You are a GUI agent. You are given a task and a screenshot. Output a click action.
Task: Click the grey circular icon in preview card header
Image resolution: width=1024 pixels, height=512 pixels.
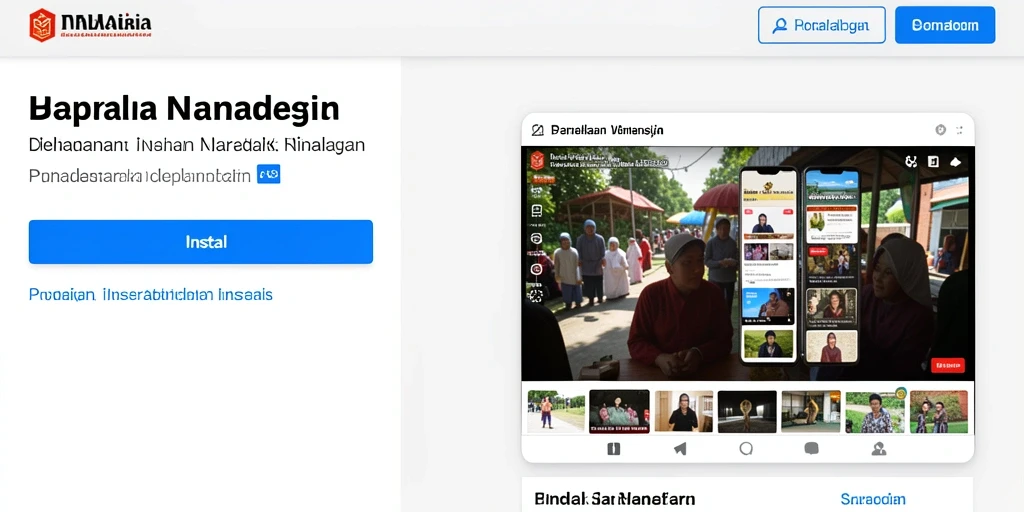[x=940, y=130]
